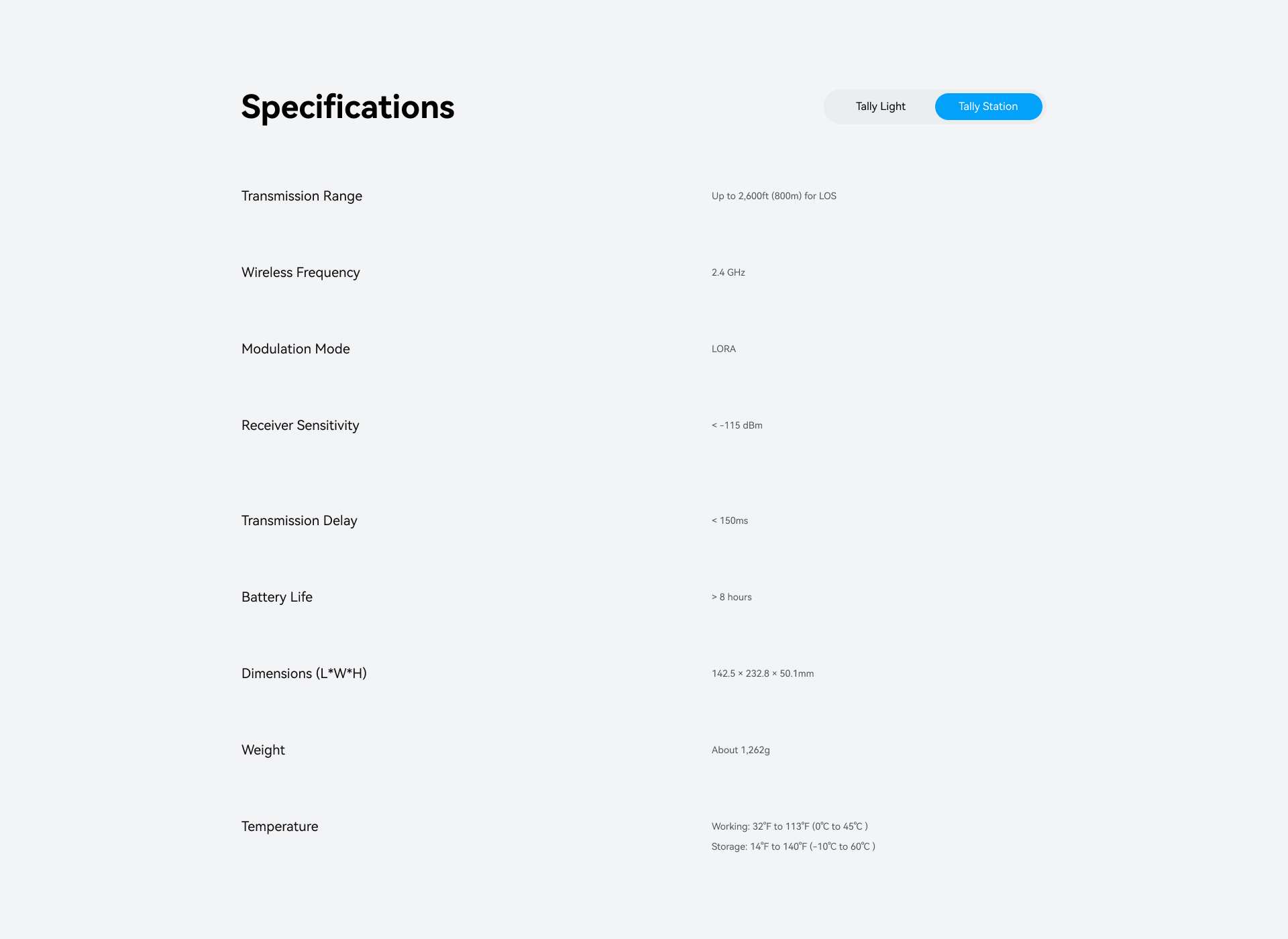Click the Transmission Delay label
The image size is (1288, 939).
click(299, 520)
